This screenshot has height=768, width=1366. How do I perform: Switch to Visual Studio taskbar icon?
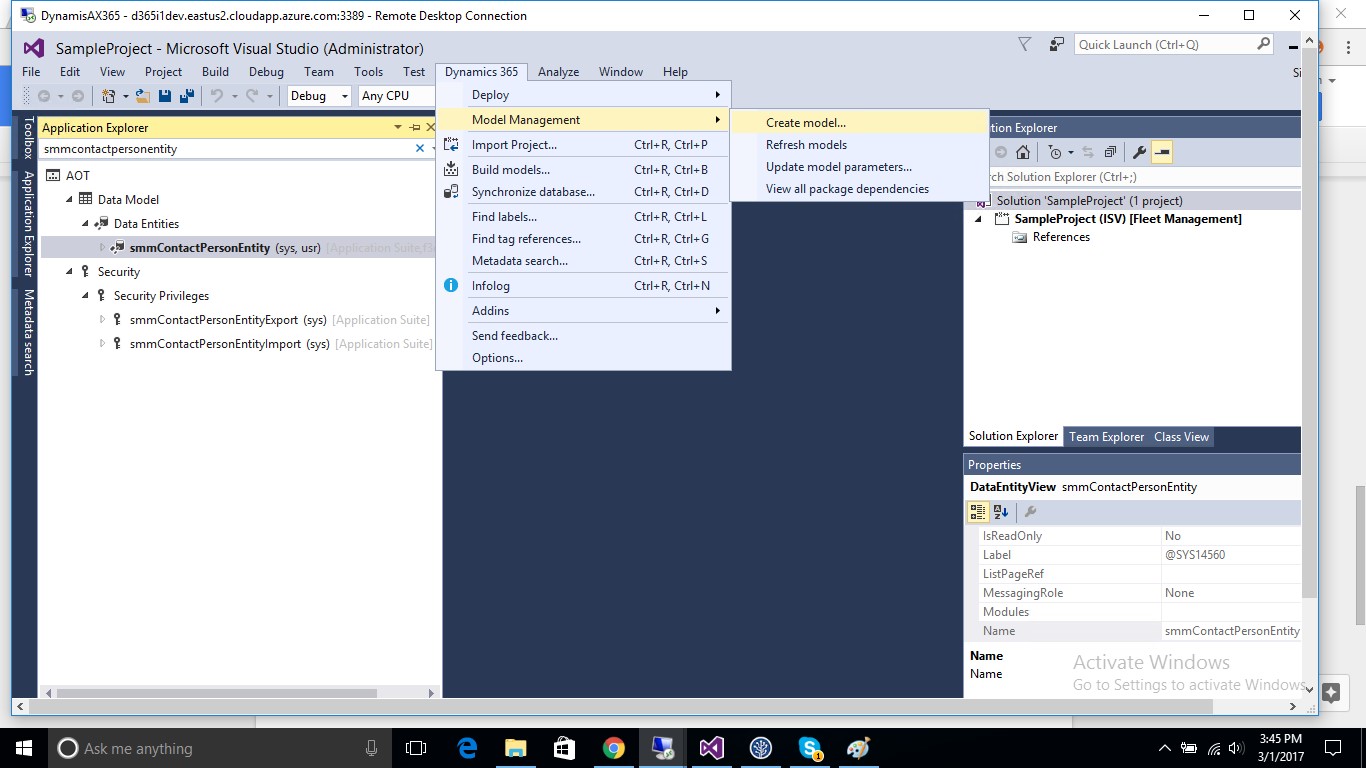point(712,748)
